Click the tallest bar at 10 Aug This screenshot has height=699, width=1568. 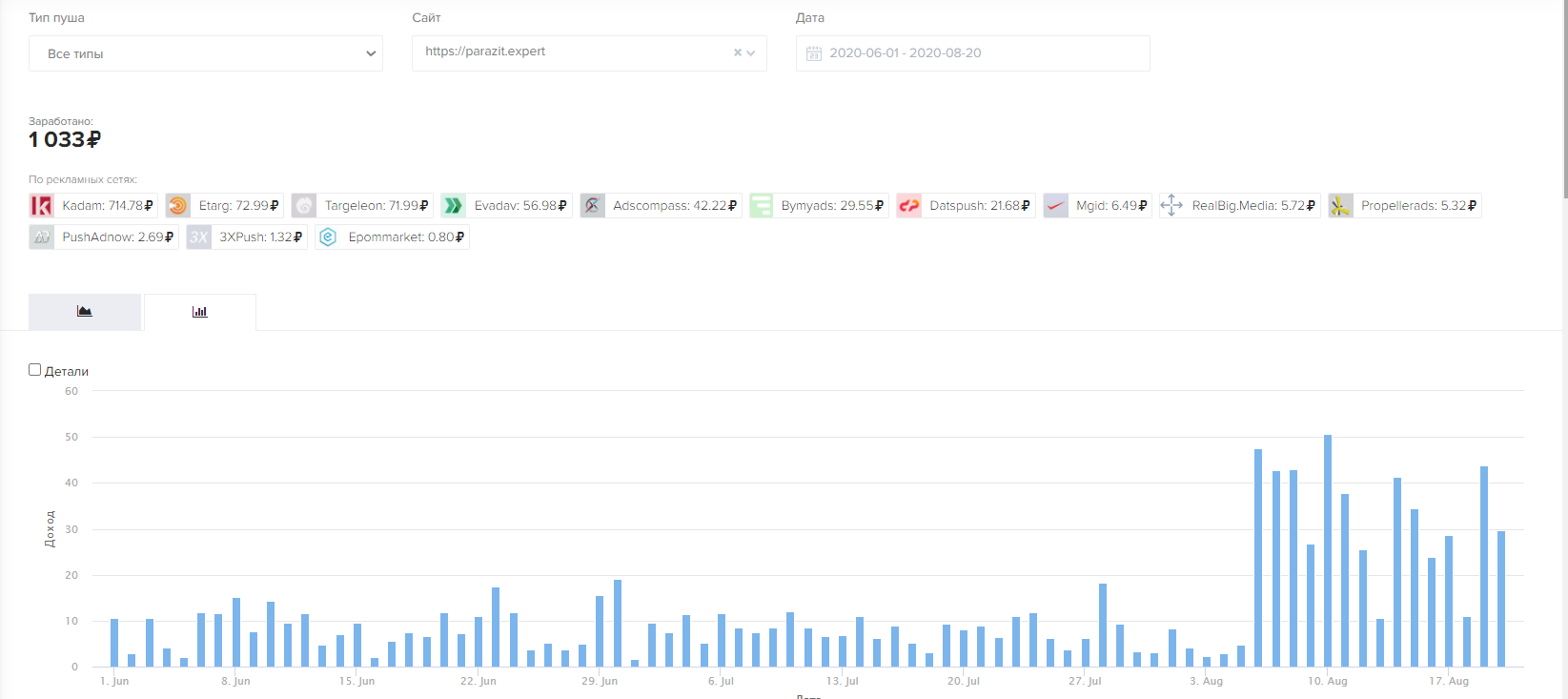[1328, 550]
